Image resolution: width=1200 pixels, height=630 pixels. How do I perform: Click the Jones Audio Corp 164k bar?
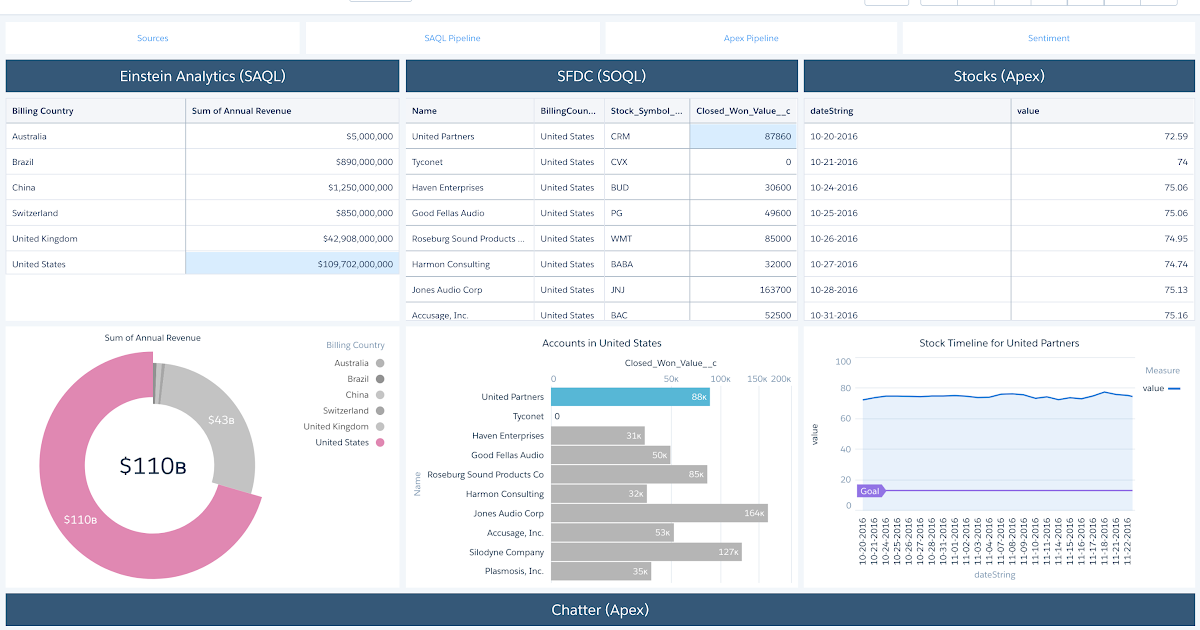[659, 513]
